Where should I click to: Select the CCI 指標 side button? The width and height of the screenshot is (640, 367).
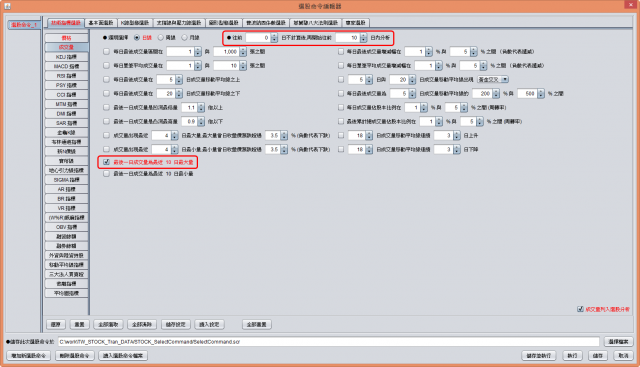66,94
